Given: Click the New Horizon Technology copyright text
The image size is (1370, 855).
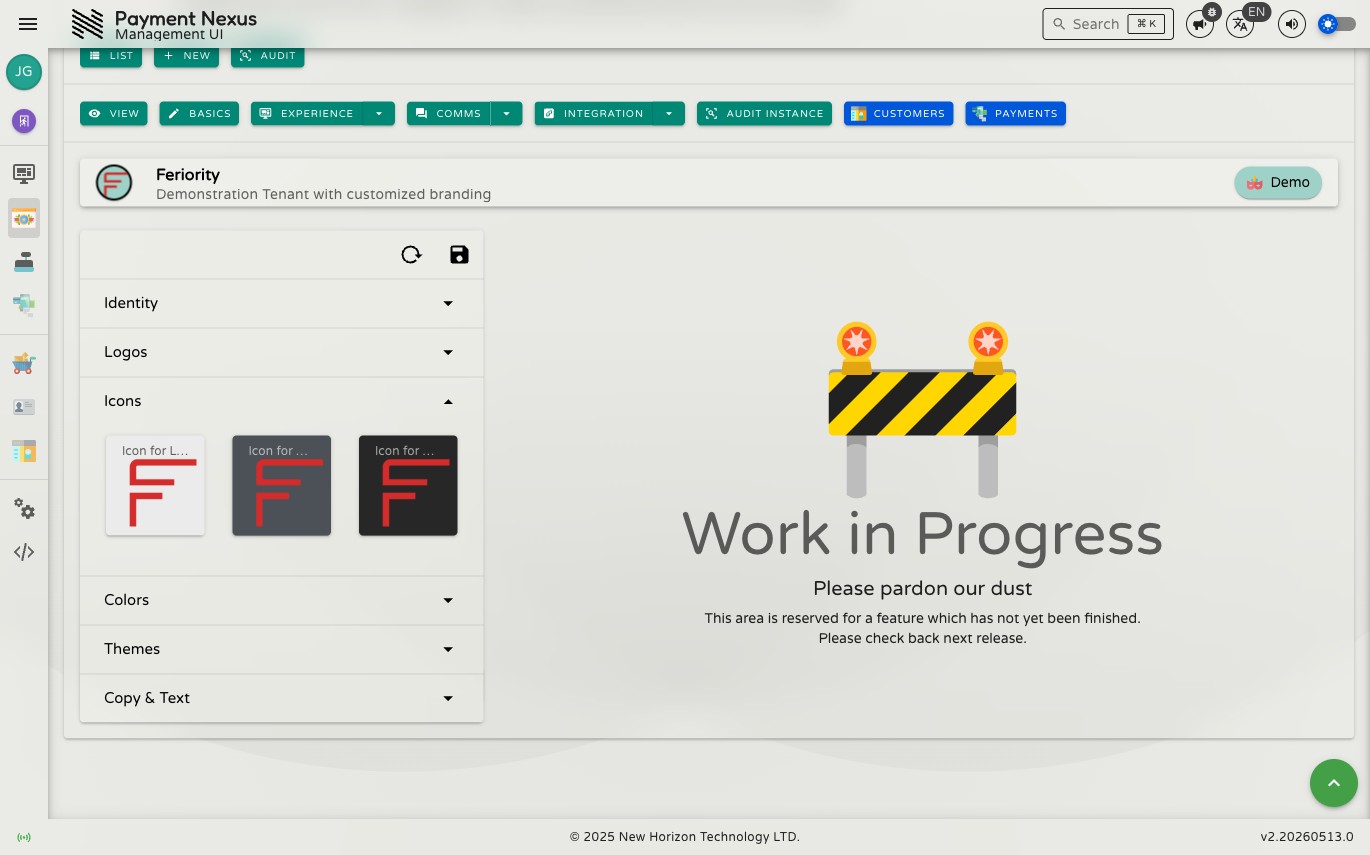Looking at the screenshot, I should [685, 837].
